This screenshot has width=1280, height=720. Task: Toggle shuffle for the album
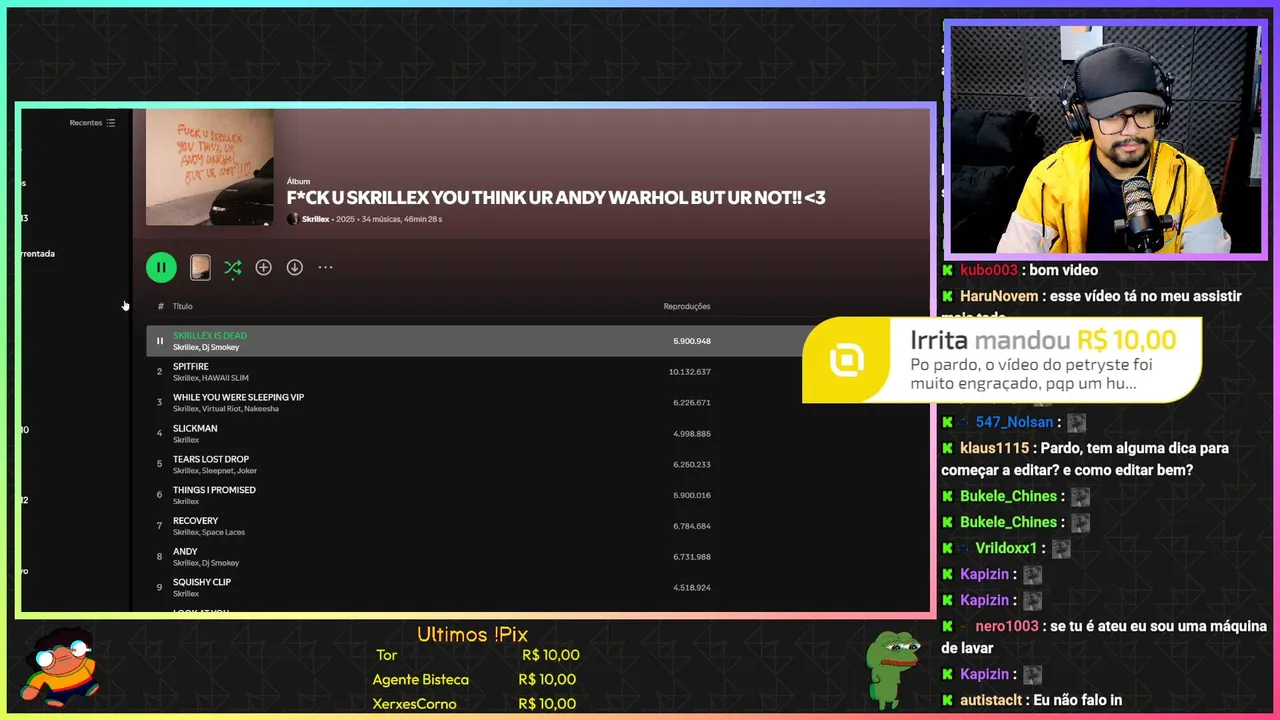pos(232,267)
